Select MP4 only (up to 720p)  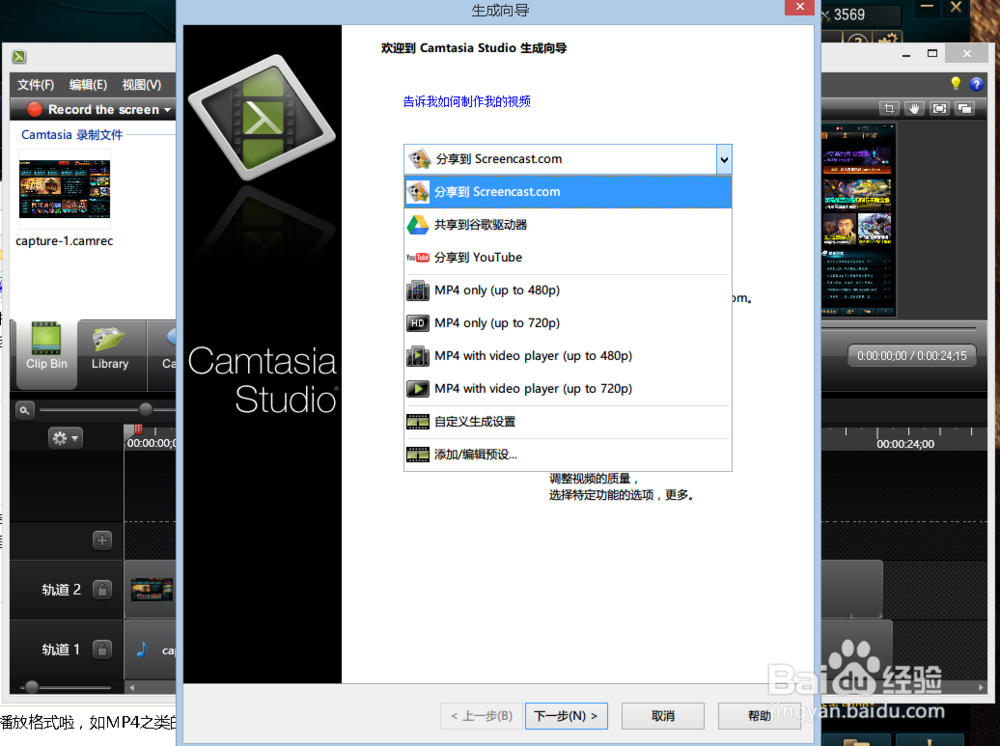568,323
